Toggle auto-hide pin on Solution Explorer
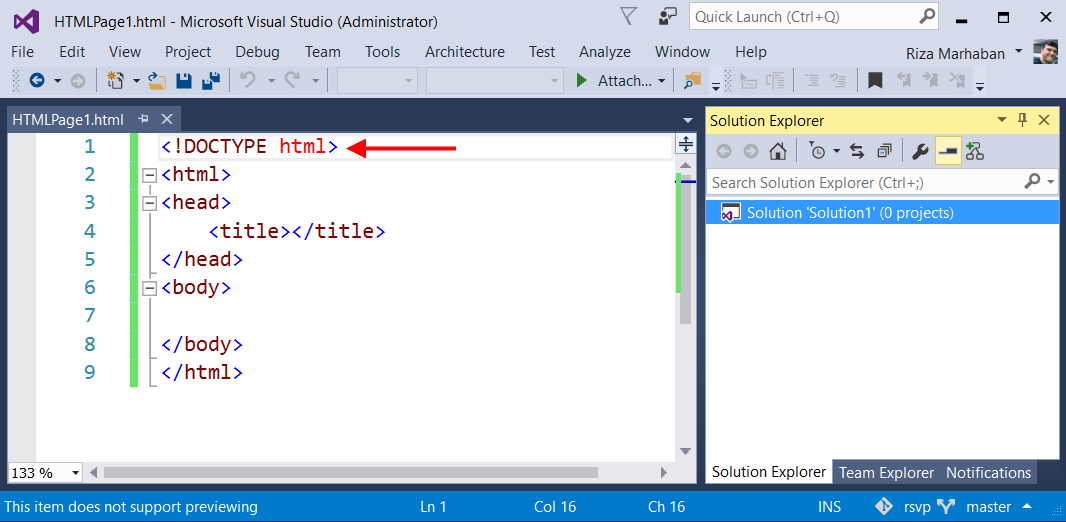Screen dimensions: 1066x522 point(1022,120)
